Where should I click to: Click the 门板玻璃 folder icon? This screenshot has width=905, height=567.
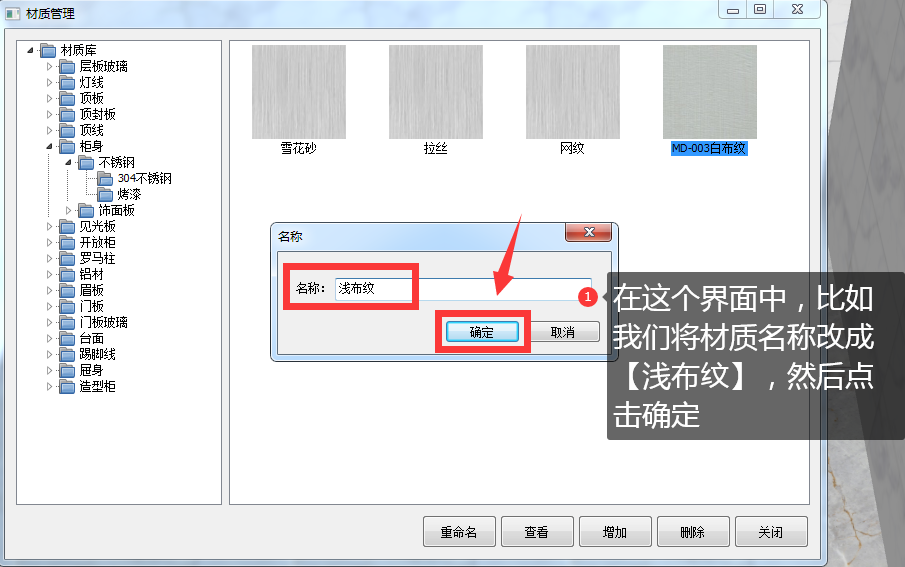click(x=67, y=323)
